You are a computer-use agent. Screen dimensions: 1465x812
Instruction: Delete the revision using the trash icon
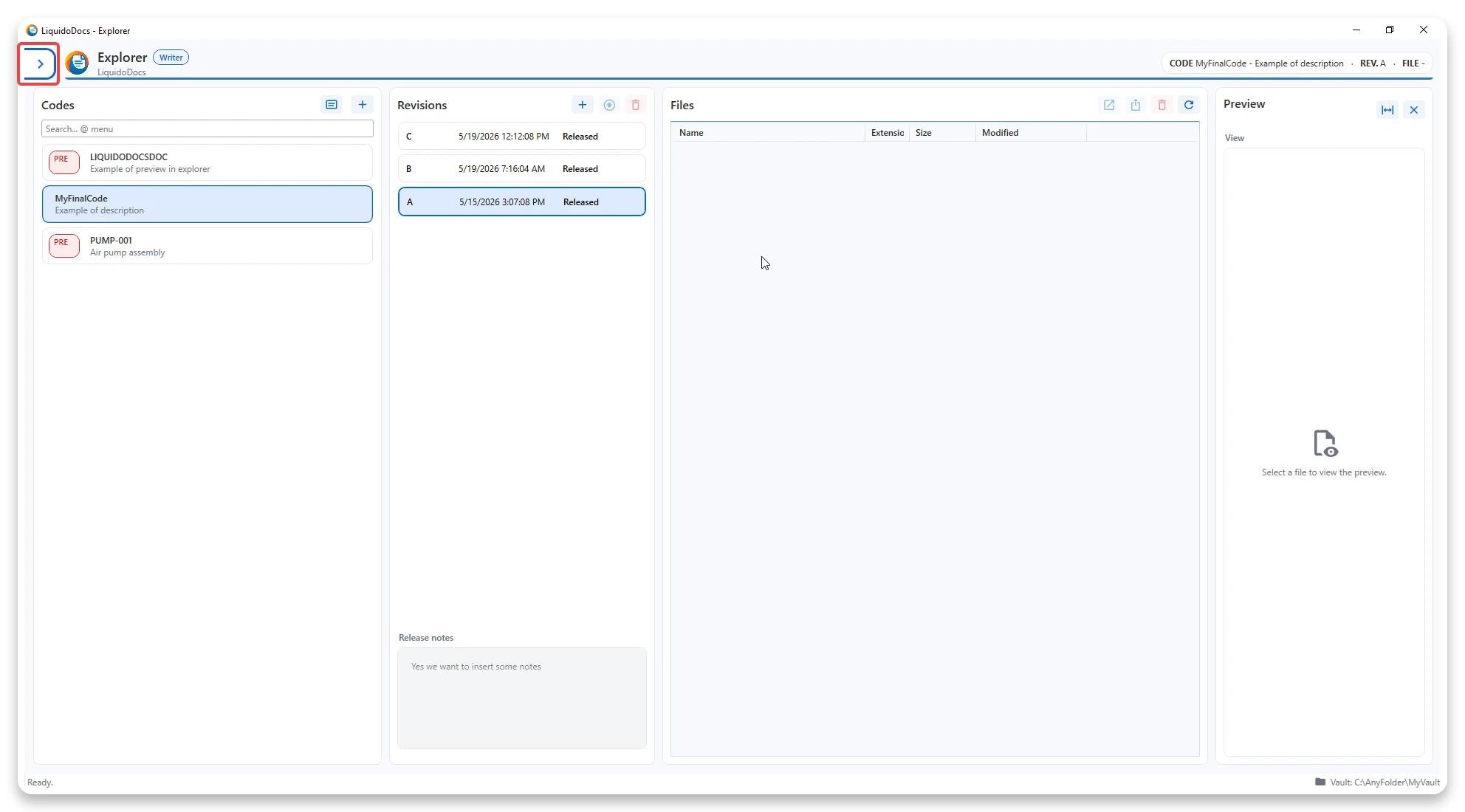tap(636, 105)
